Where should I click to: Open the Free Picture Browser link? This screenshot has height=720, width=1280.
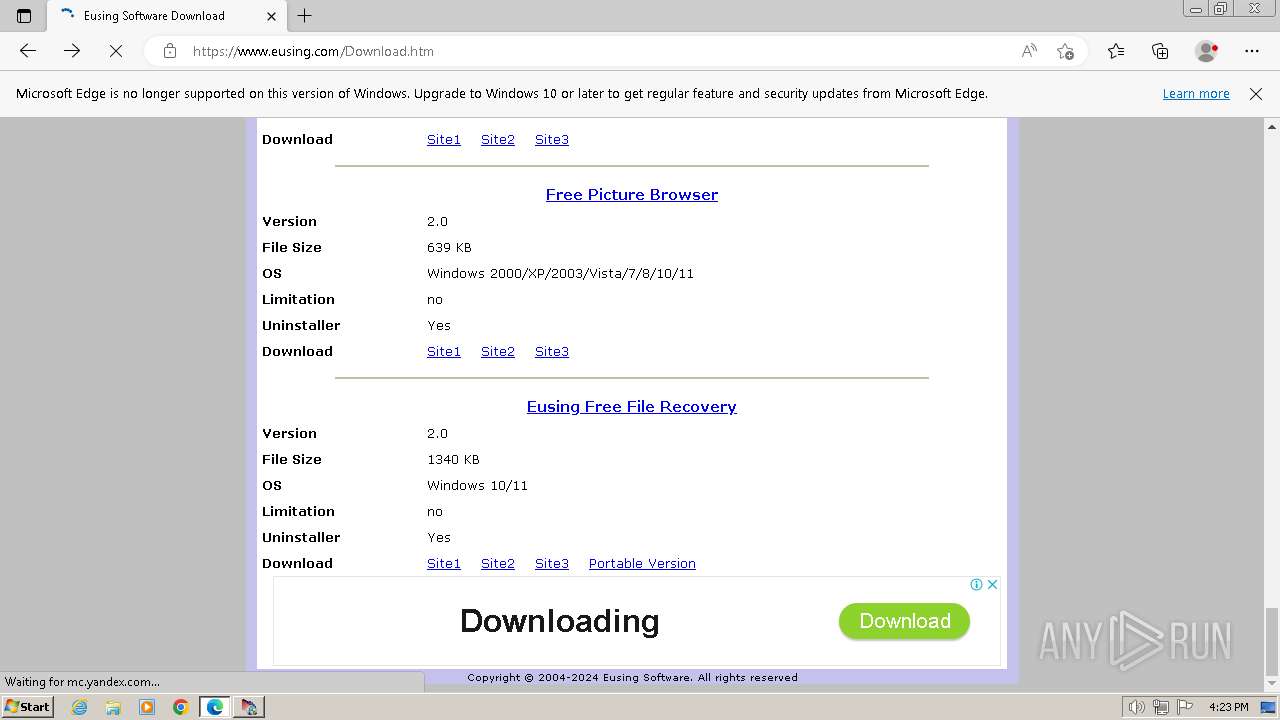tap(632, 194)
